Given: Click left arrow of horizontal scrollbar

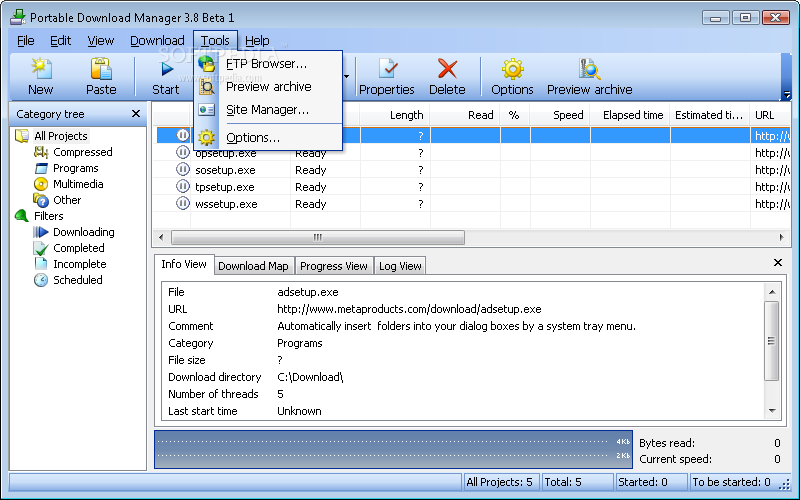Looking at the screenshot, I should pyautogui.click(x=161, y=237).
